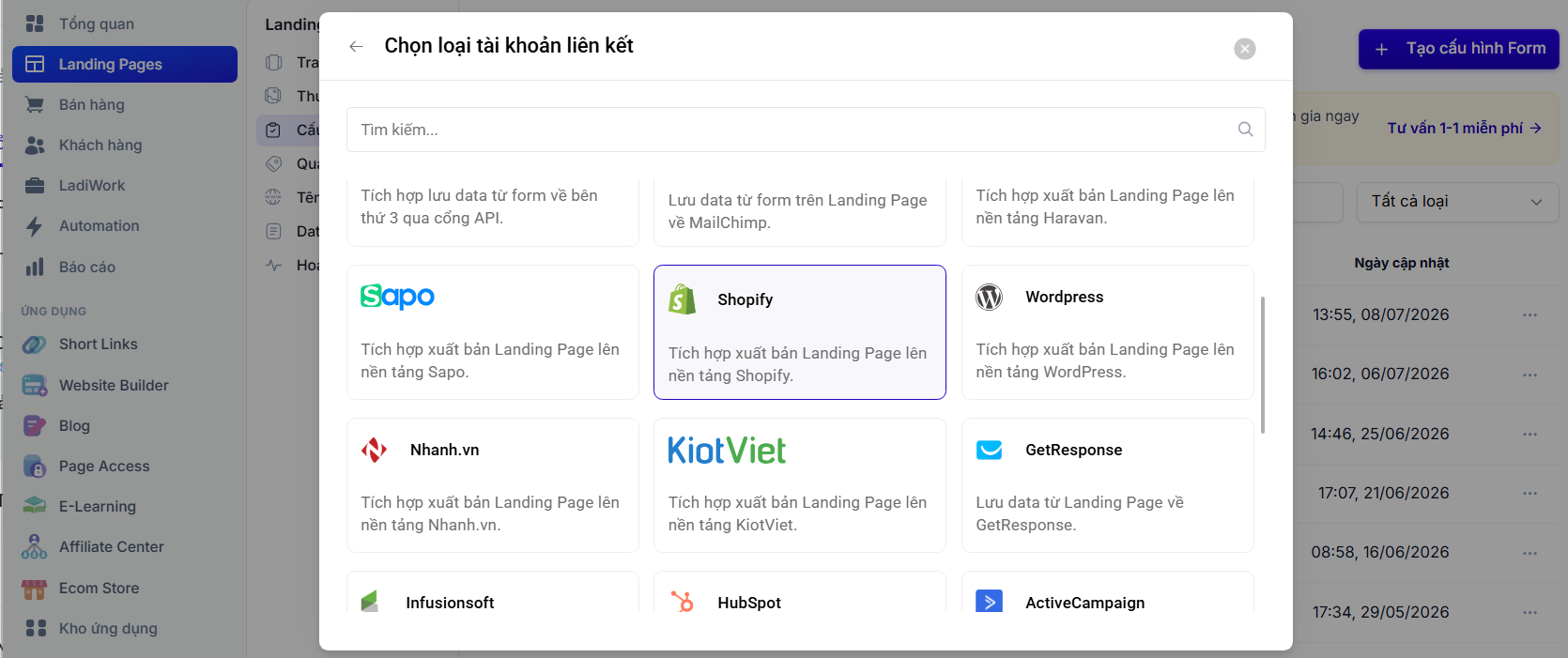The width and height of the screenshot is (1568, 658).
Task: Open the row menu for 17:07, 21/06/2026
Action: pyautogui.click(x=1530, y=493)
